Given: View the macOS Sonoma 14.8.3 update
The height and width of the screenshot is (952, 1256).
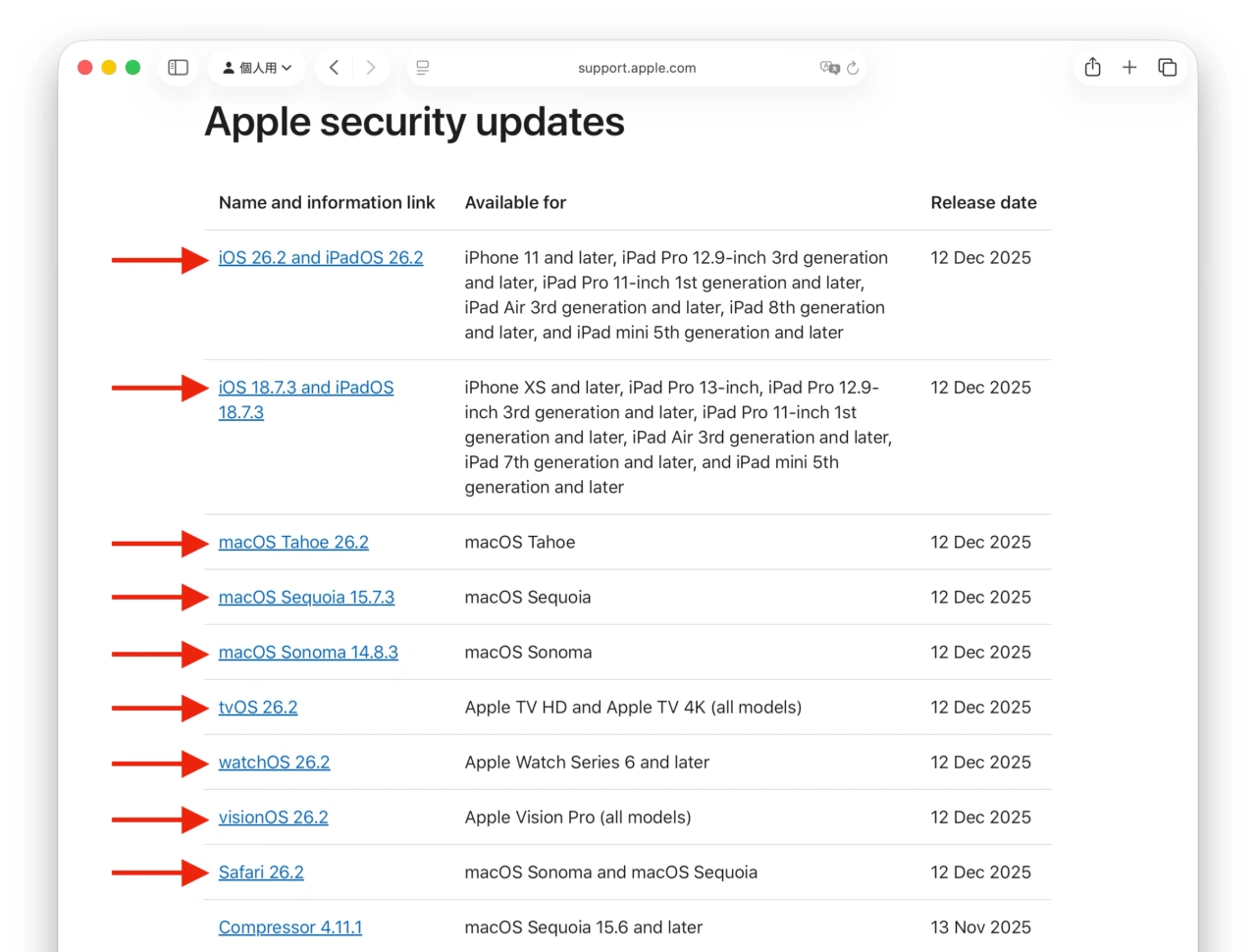Looking at the screenshot, I should click(x=308, y=652).
